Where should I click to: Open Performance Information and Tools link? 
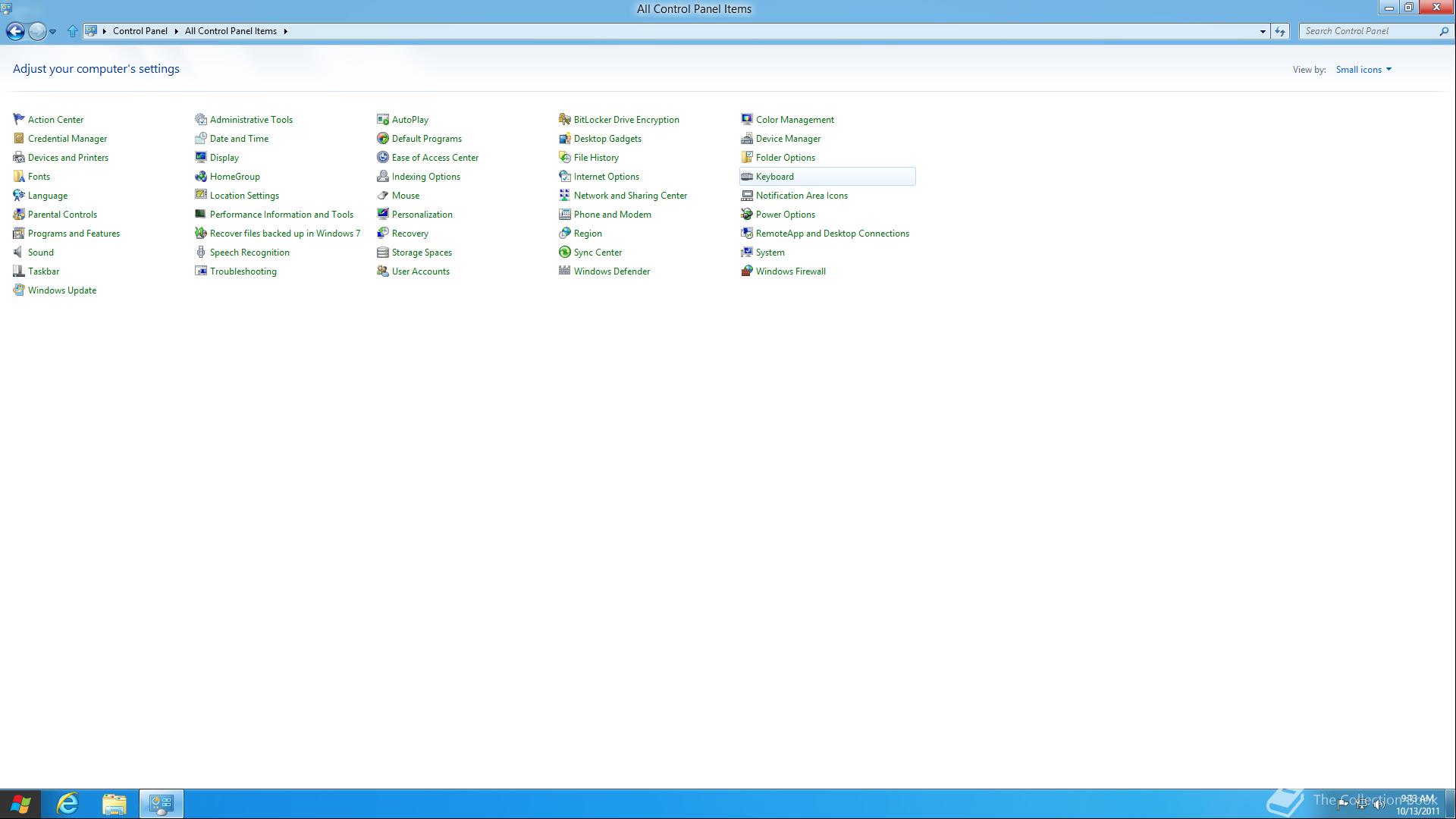click(281, 214)
